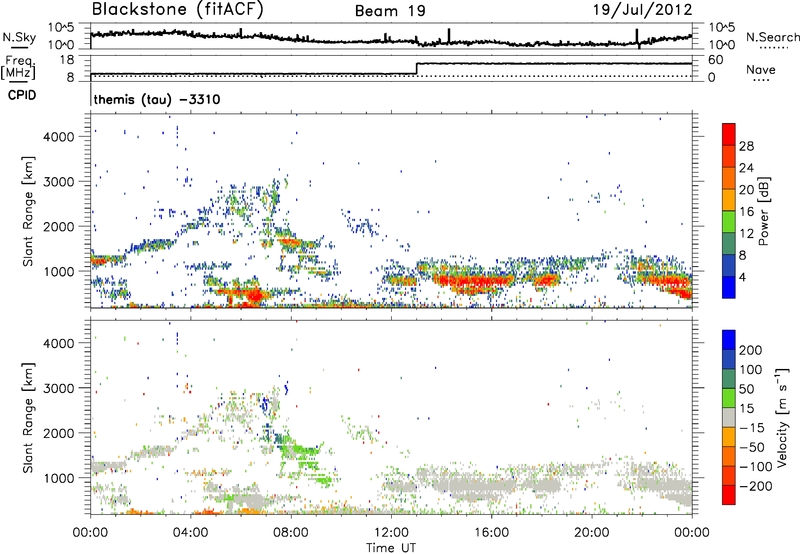Viewport: 800px width, 554px height.
Task: Click the 'themis (tau) -3310' label
Action: pos(157,99)
